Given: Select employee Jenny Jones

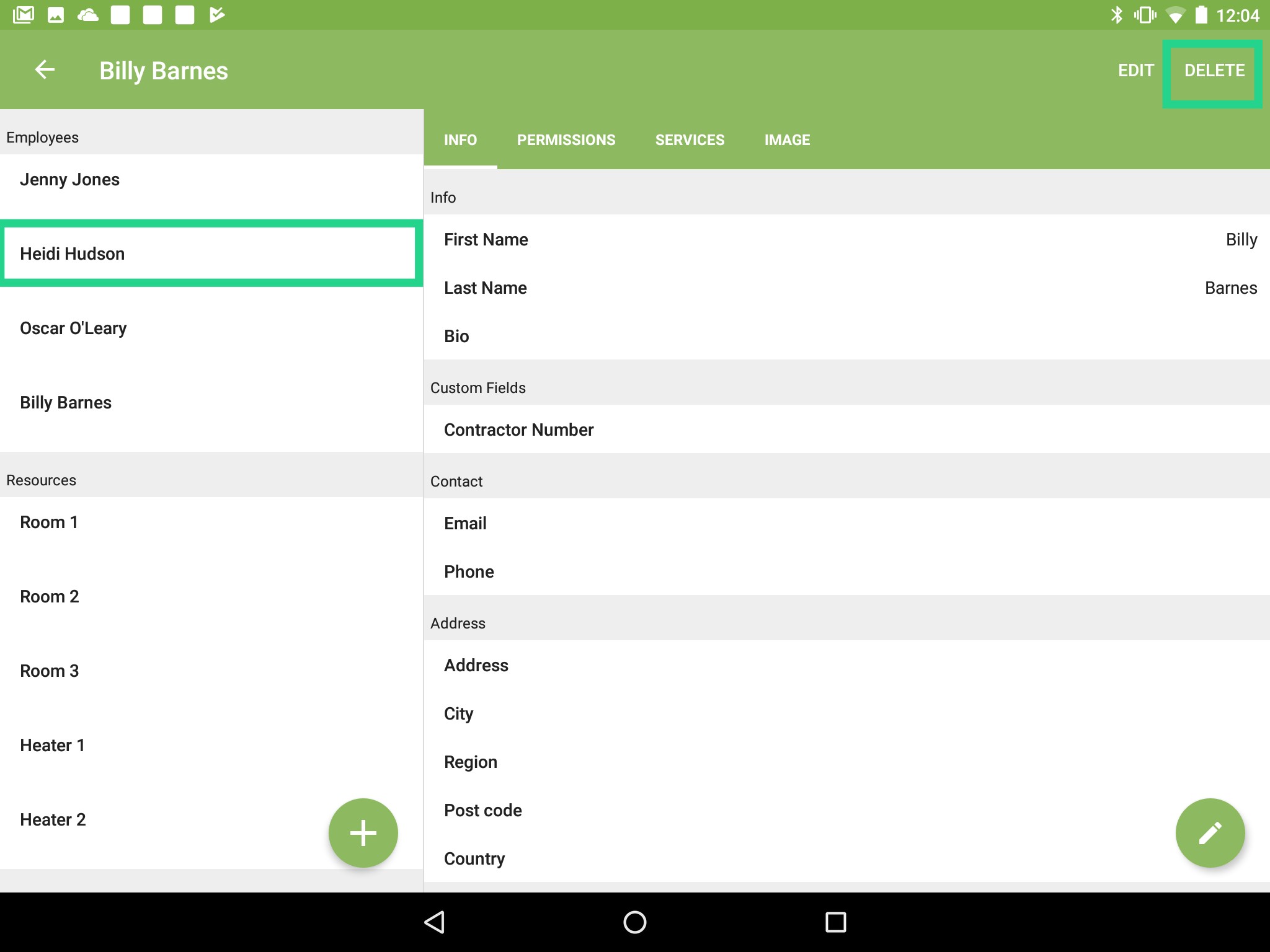Looking at the screenshot, I should point(211,186).
